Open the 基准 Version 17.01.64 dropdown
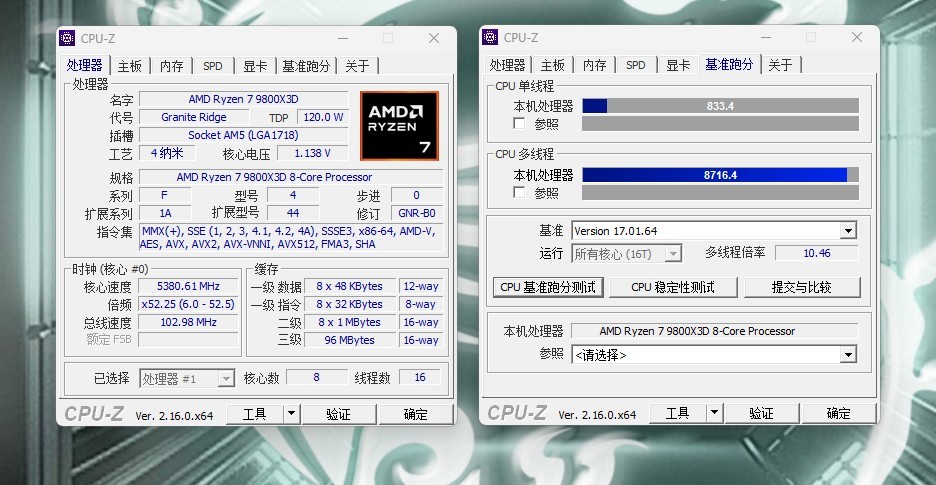The height and width of the screenshot is (485, 936). coord(848,231)
